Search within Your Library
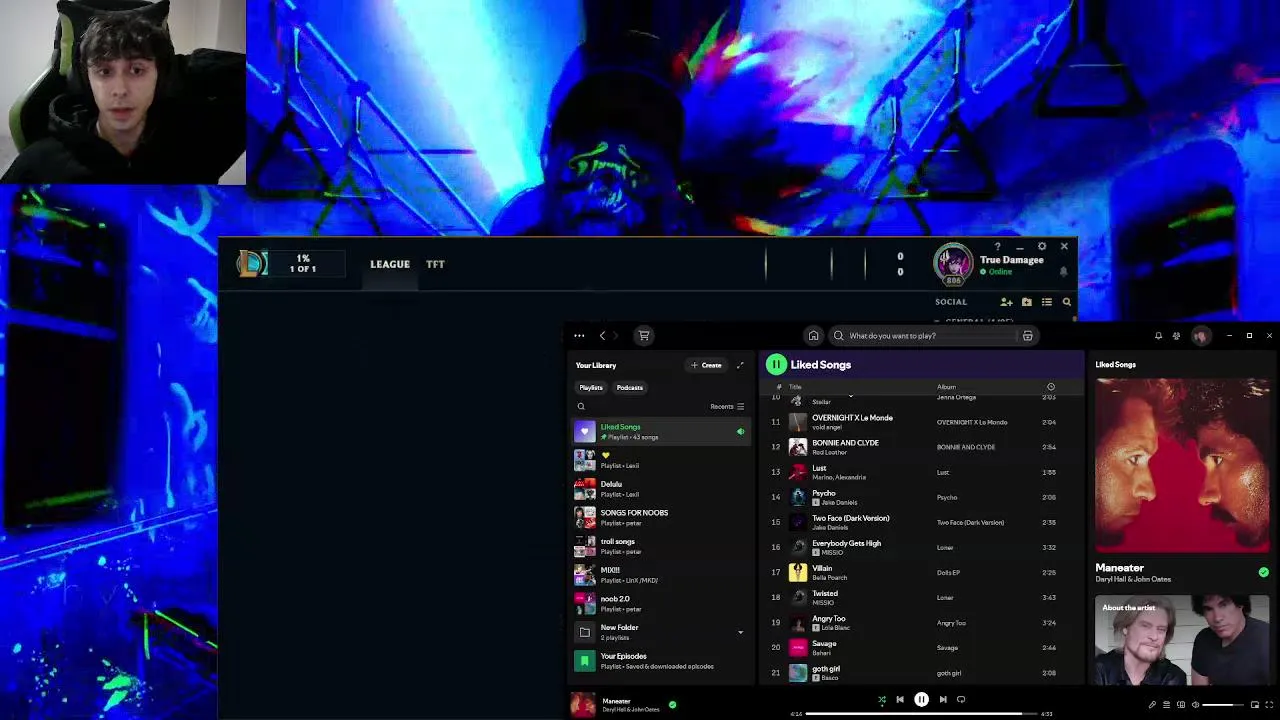1280x720 pixels. 581,407
